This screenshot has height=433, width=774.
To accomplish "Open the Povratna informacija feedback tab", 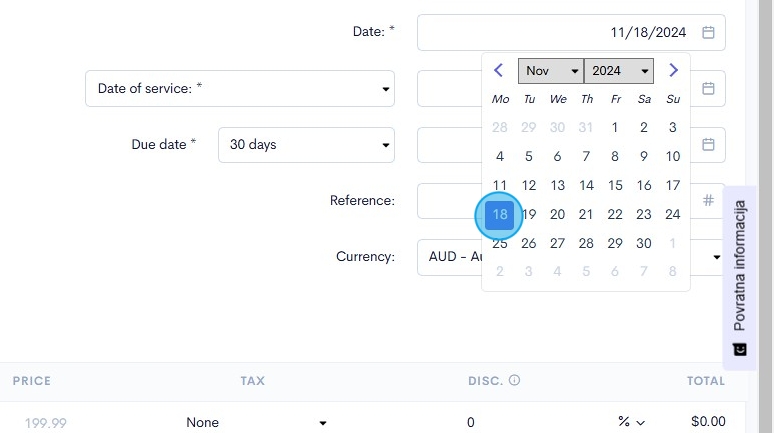I will coord(739,276).
